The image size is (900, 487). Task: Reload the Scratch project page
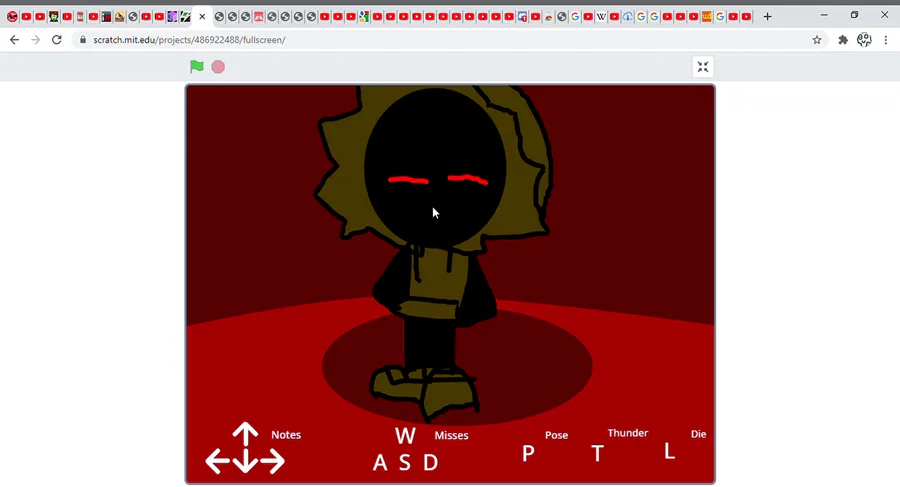click(x=56, y=40)
